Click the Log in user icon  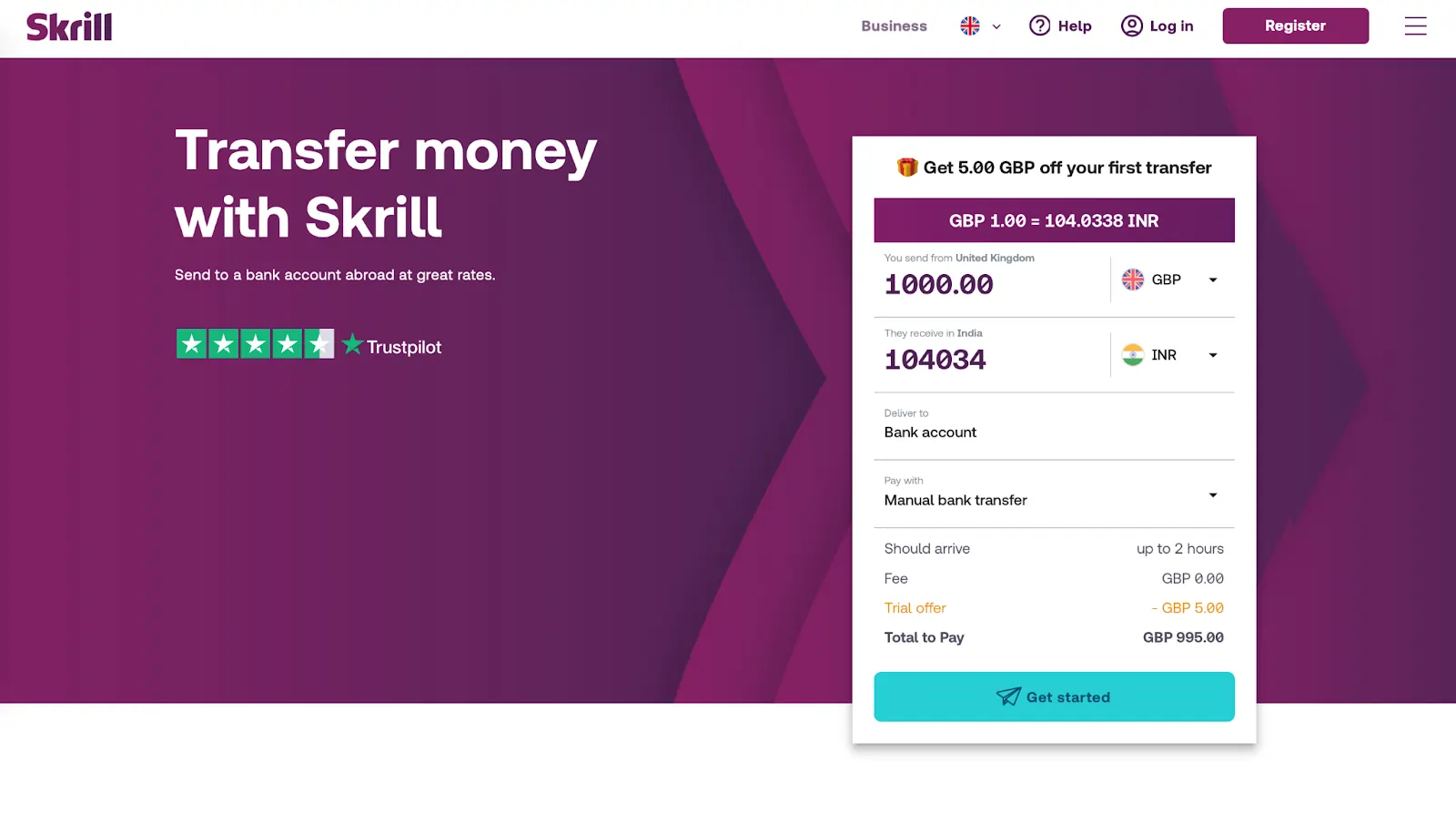1131,25
